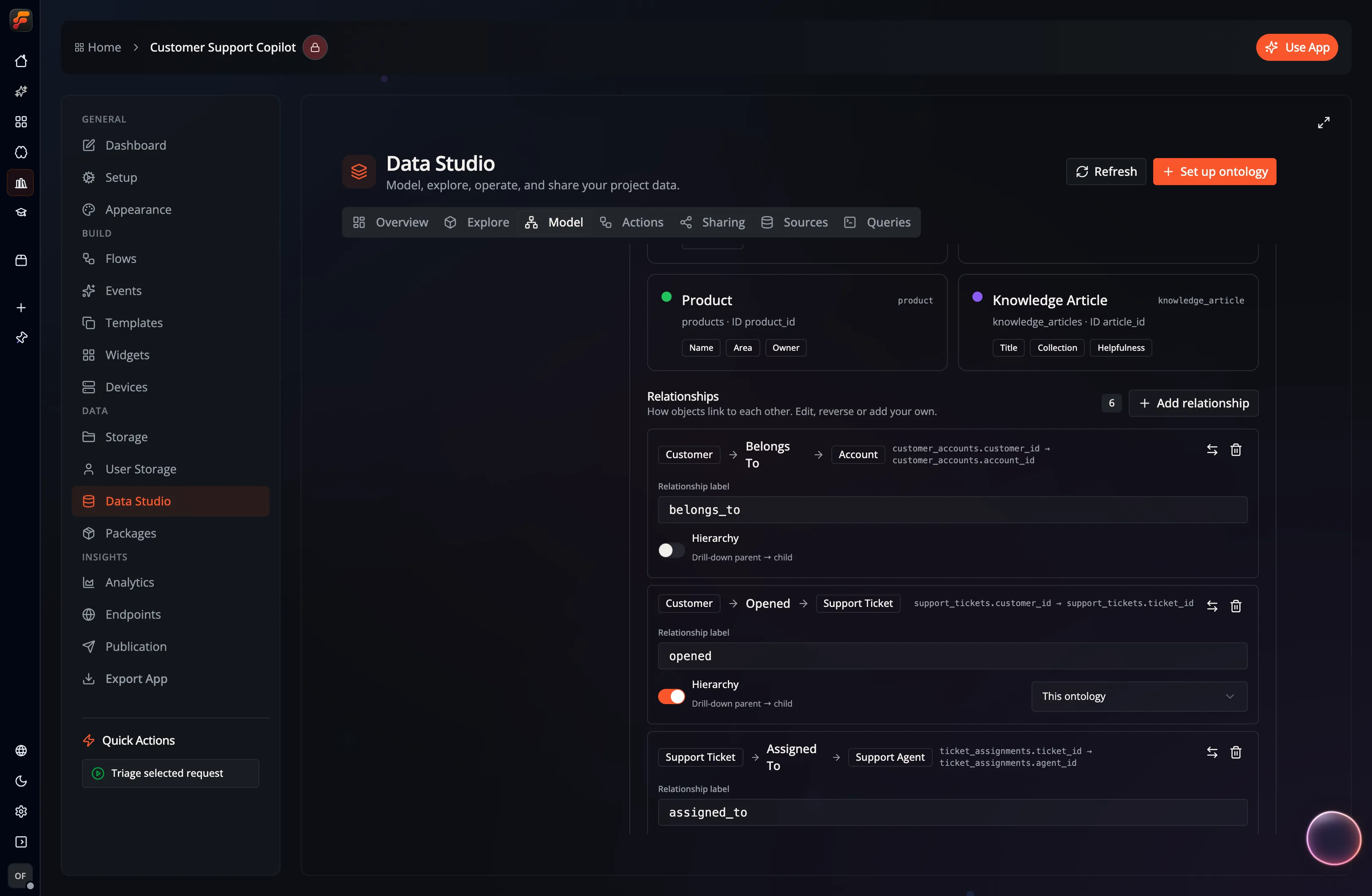Switch to the Explore tab
This screenshot has height=896, width=1372.
tap(477, 222)
